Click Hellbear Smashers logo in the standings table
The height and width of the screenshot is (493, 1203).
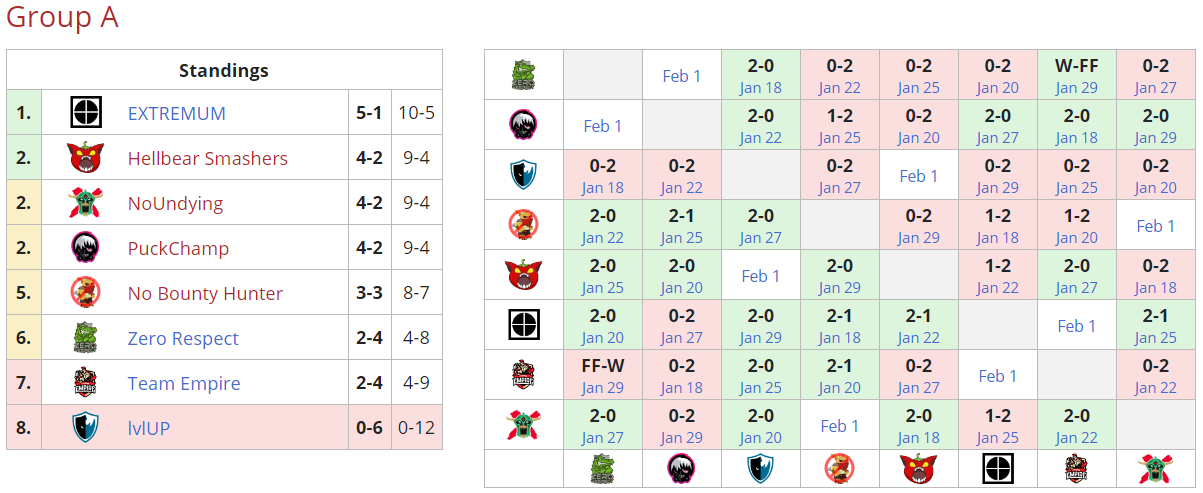click(86, 158)
